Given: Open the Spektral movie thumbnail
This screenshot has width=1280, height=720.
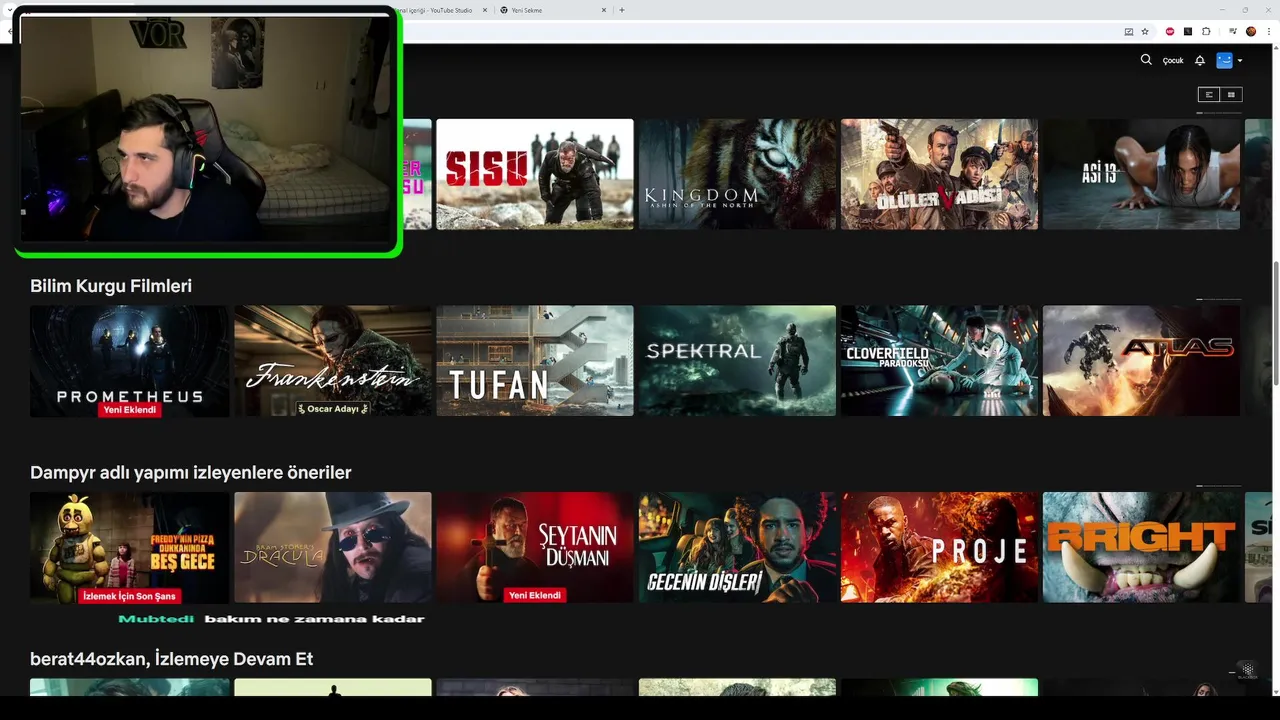Looking at the screenshot, I should [x=737, y=361].
